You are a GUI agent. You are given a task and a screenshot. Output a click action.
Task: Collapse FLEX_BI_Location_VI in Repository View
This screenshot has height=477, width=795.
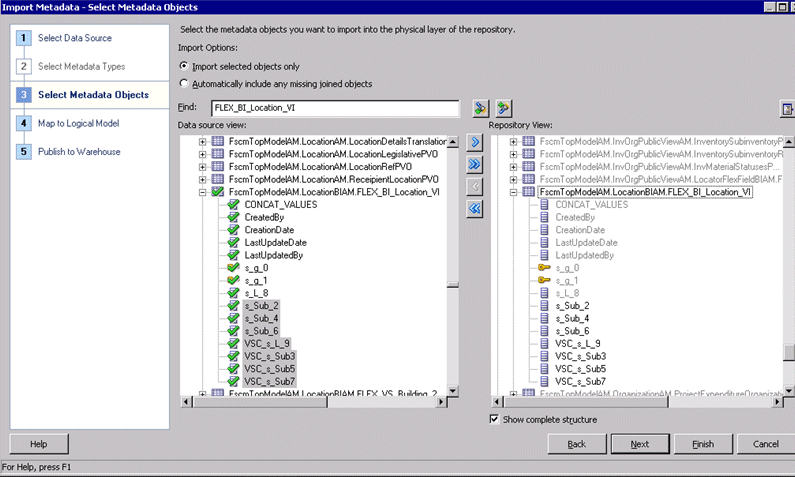[x=513, y=192]
